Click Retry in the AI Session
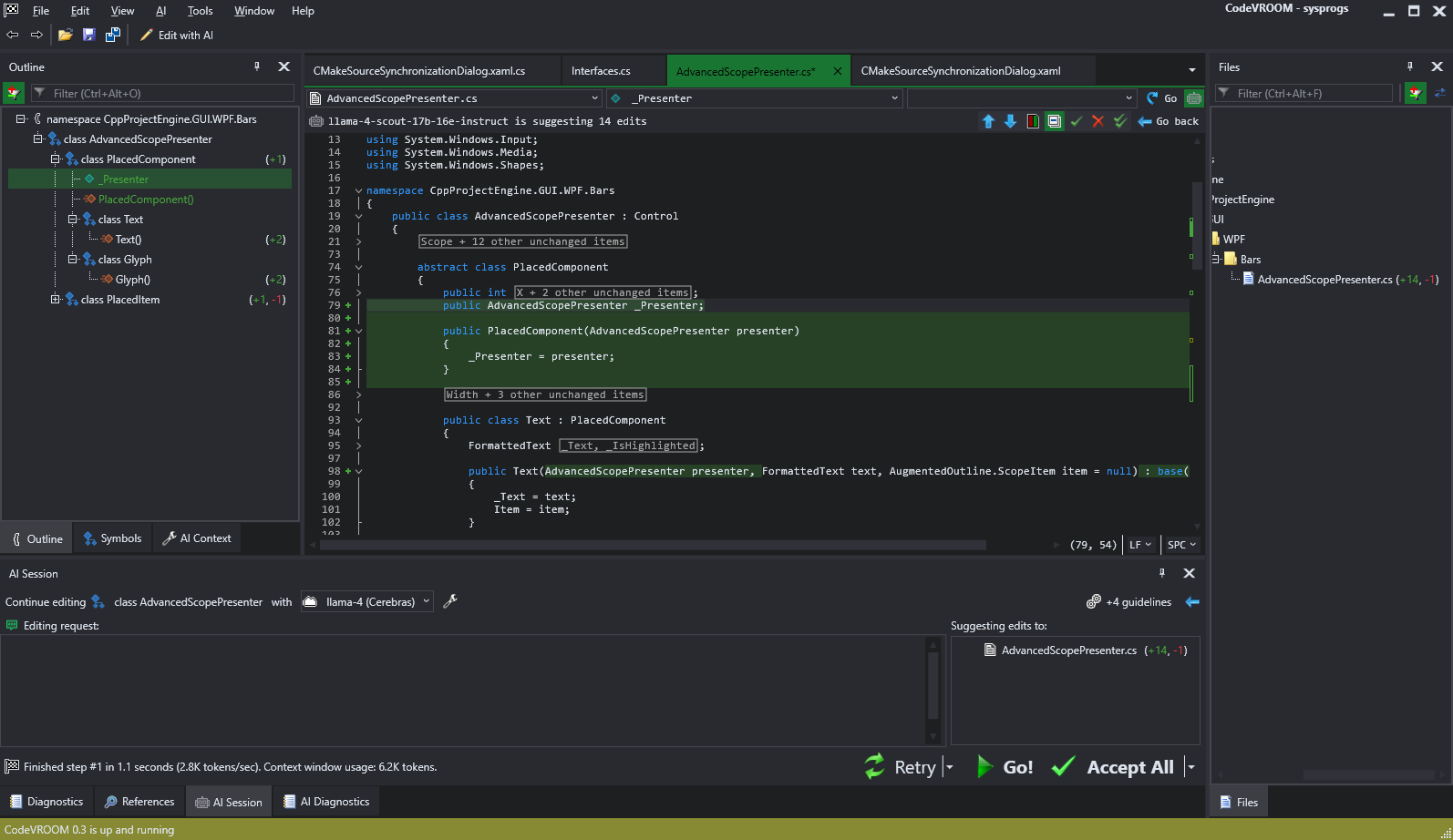Viewport: 1453px width, 840px height. point(900,767)
